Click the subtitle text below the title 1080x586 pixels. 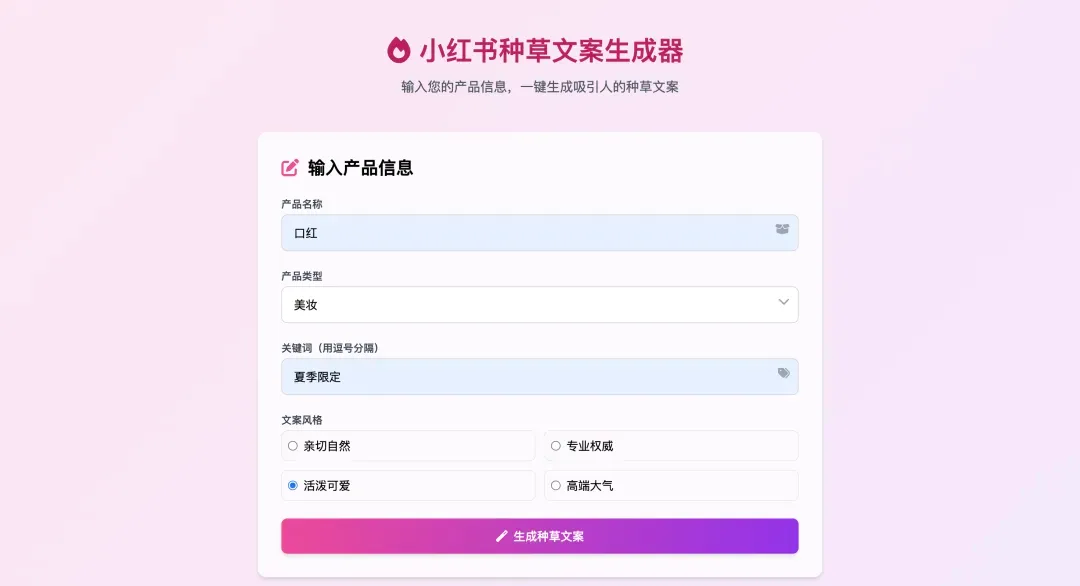tap(540, 87)
